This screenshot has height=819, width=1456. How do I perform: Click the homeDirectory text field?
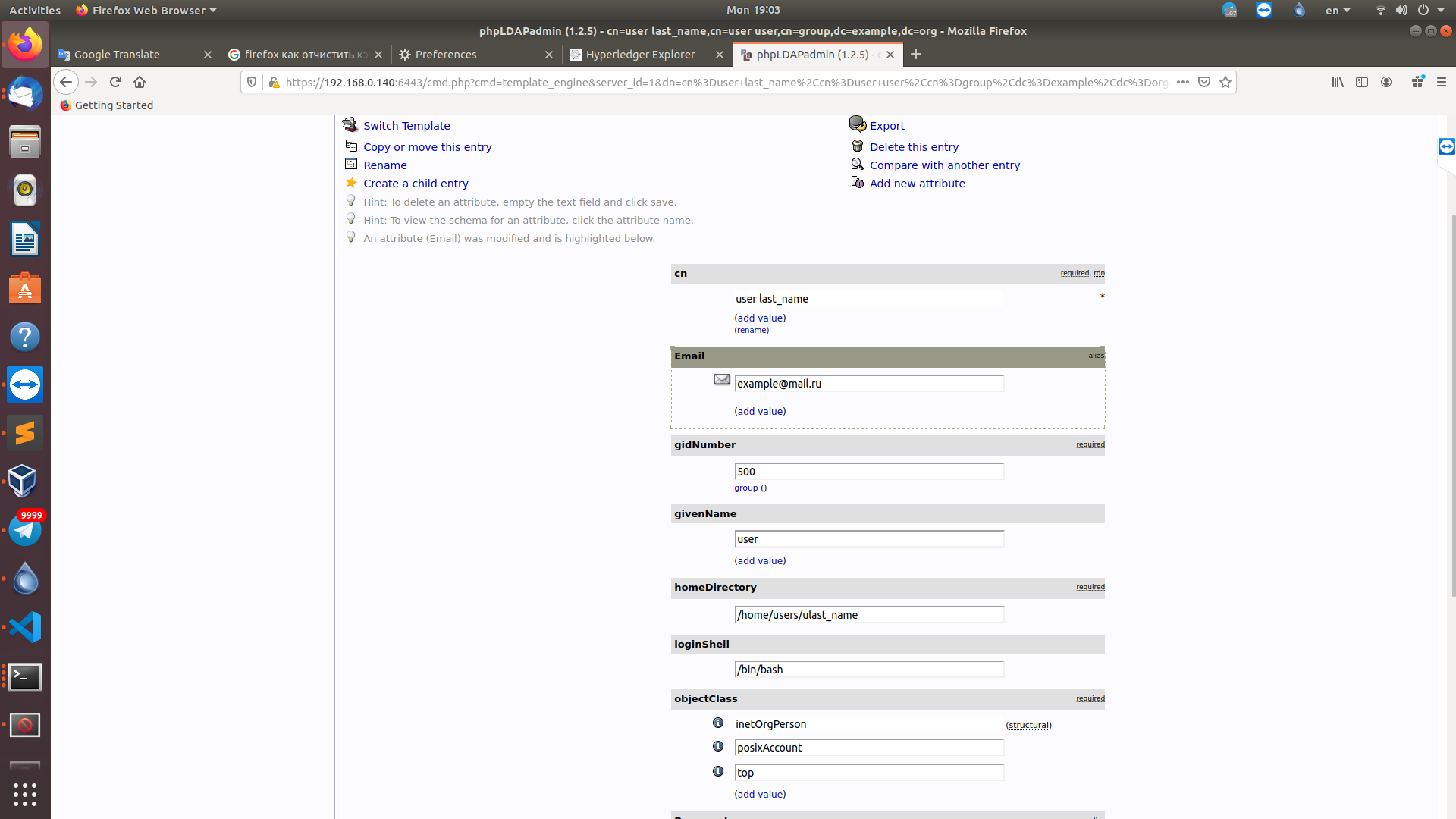coord(869,615)
